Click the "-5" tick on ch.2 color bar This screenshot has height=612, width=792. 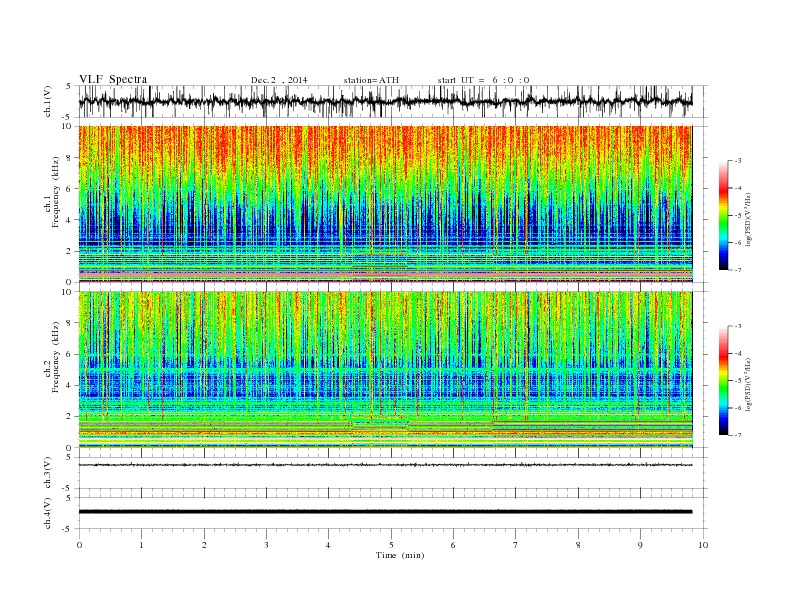point(738,380)
